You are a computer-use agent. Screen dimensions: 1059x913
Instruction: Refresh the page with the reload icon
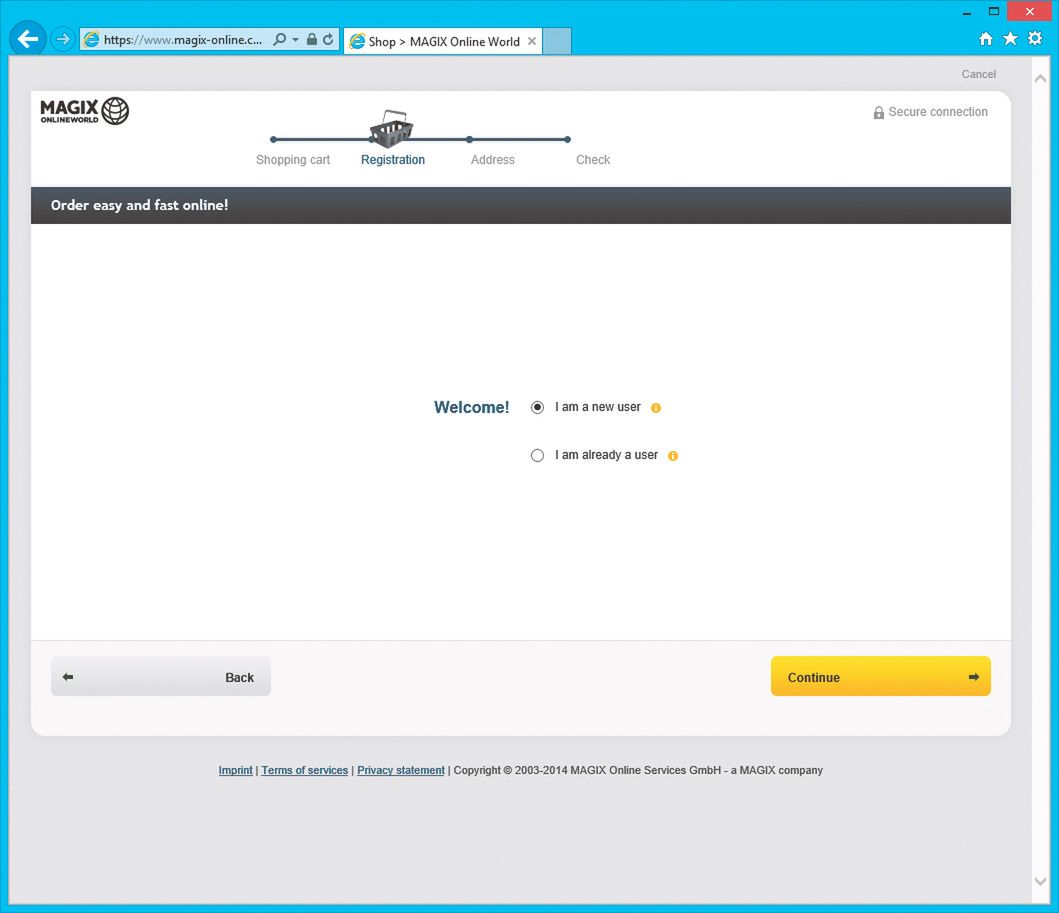(x=328, y=39)
